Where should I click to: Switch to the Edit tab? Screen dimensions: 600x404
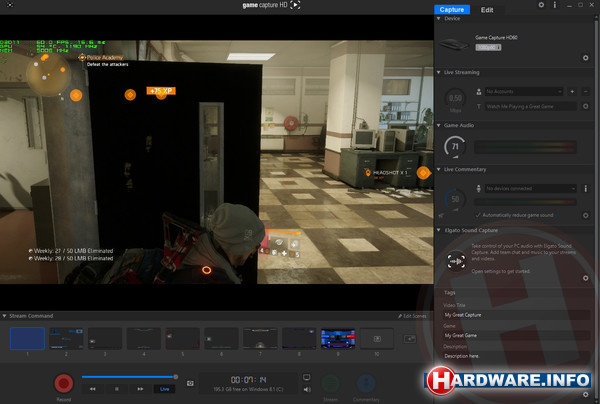click(487, 10)
